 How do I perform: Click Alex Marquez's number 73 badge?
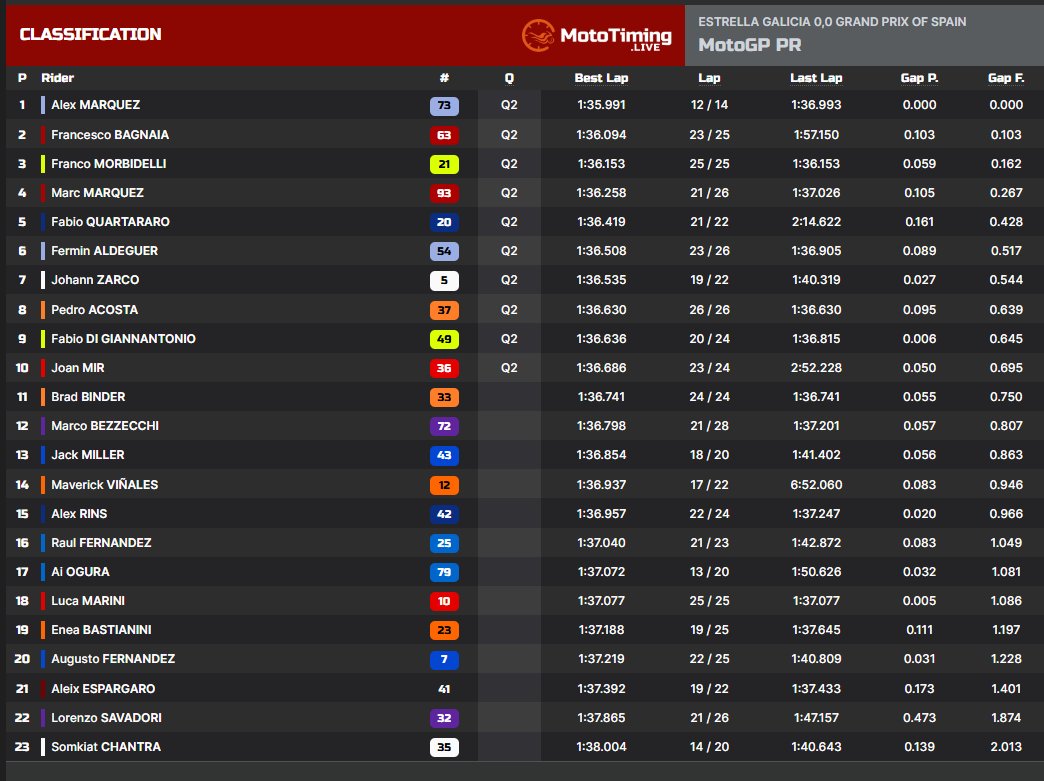tap(444, 105)
